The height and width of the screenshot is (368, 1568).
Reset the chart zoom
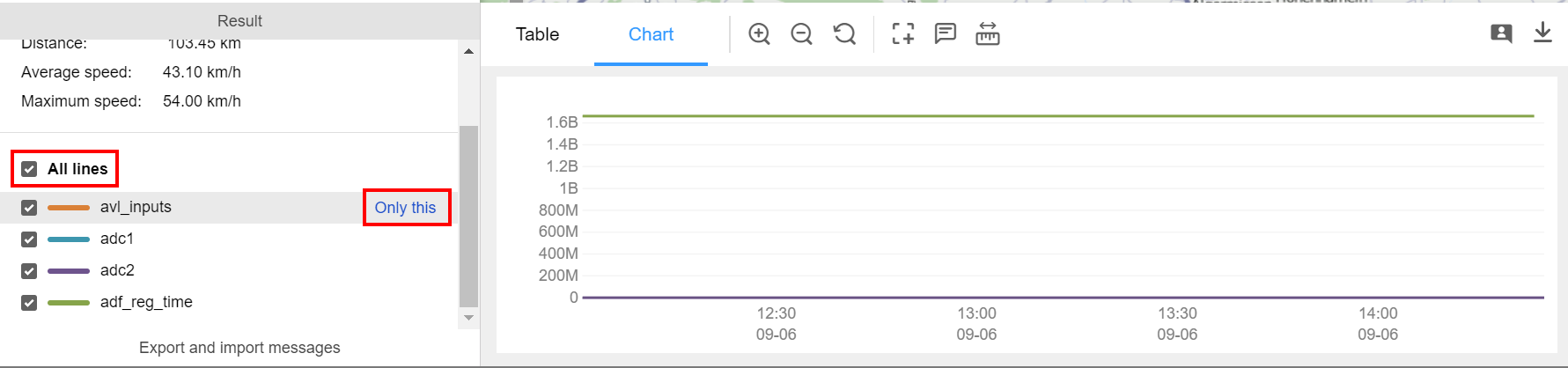(844, 34)
